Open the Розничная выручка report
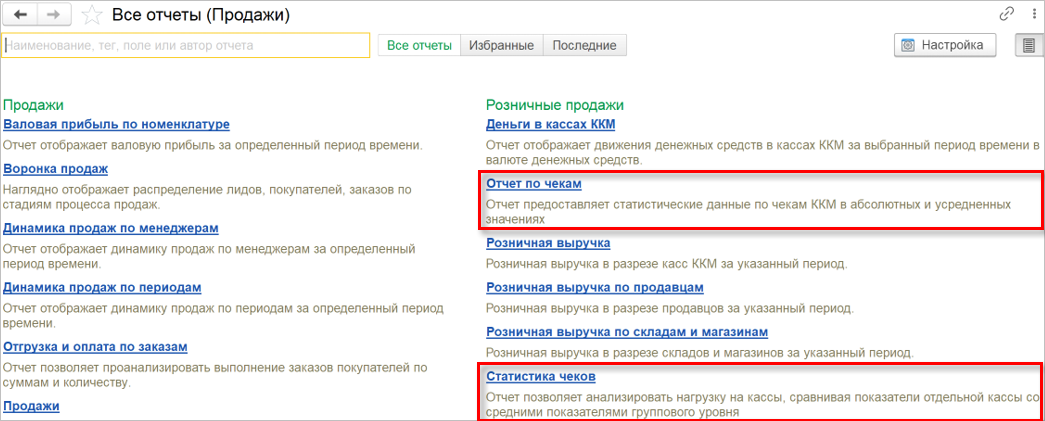This screenshot has height=421, width=1045. [x=548, y=242]
